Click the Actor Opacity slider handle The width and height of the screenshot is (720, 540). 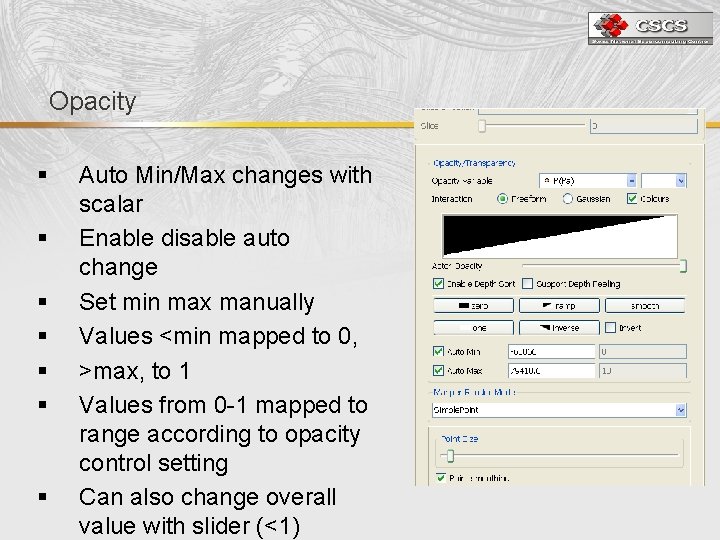click(x=683, y=266)
